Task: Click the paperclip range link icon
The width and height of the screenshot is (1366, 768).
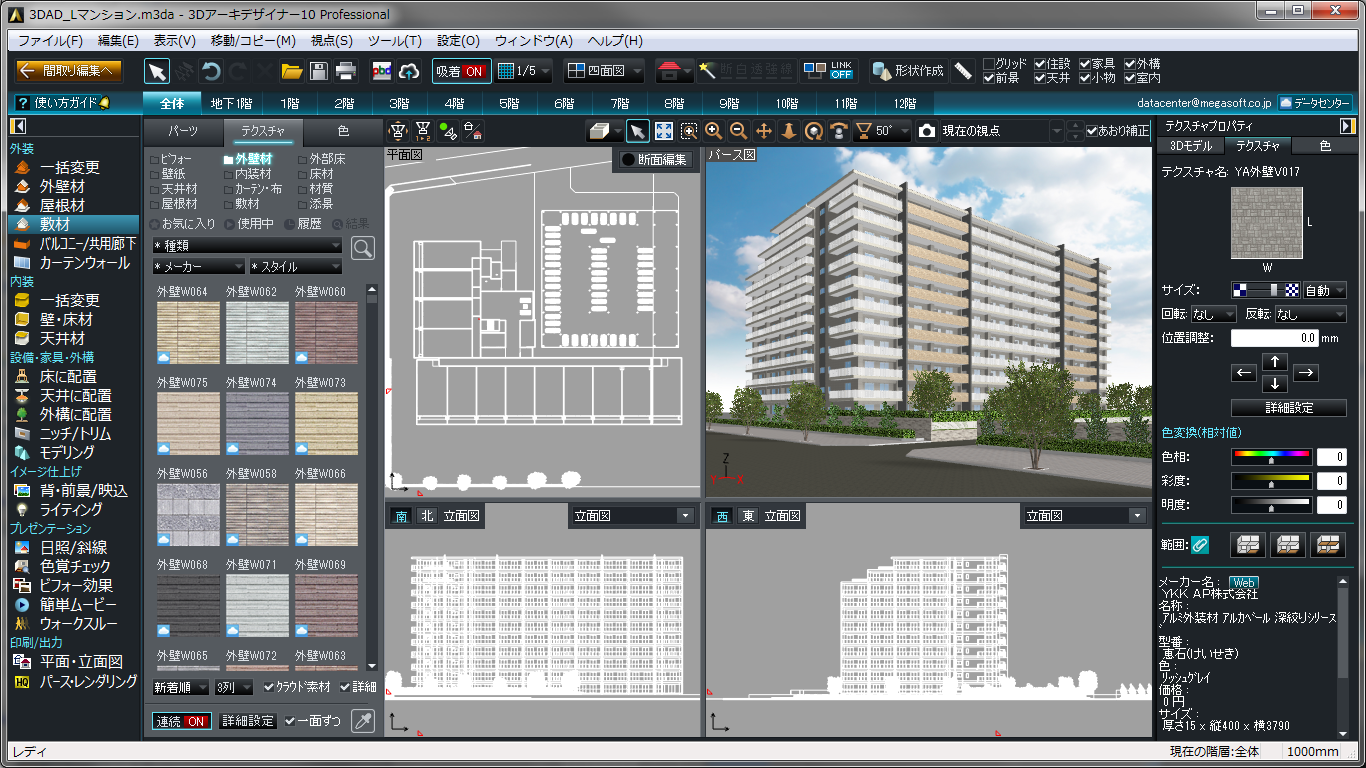Action: [x=1200, y=545]
